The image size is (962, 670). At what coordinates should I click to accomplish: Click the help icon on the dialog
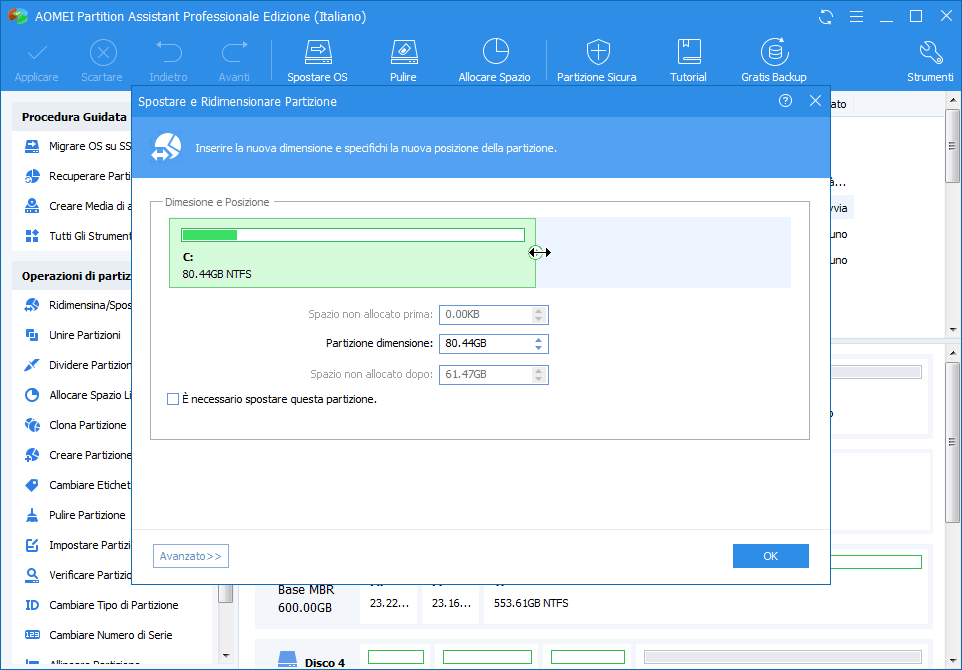pyautogui.click(x=785, y=100)
